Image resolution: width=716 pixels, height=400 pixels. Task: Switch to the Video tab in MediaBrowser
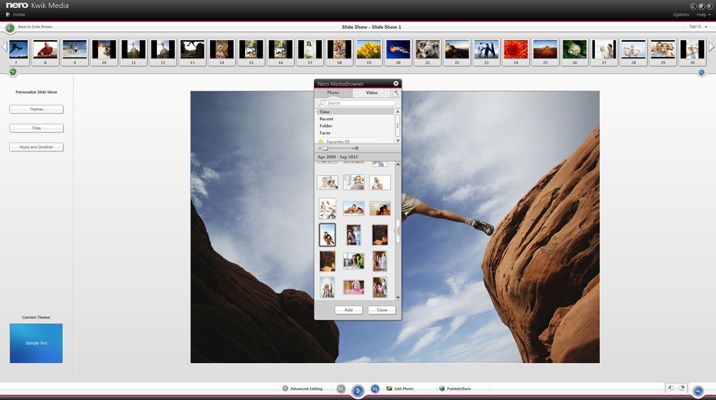coord(371,92)
